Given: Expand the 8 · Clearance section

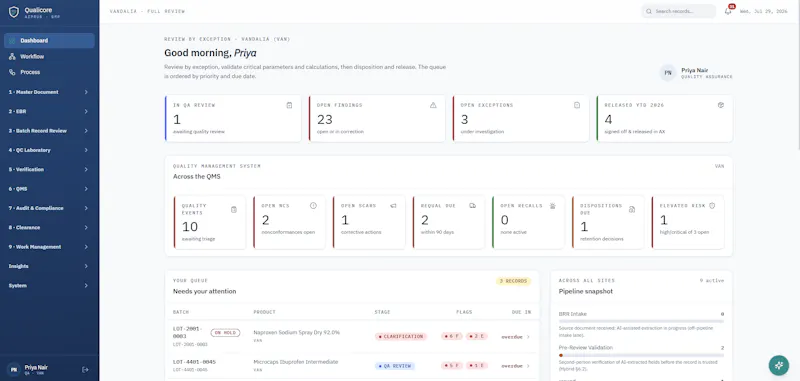Looking at the screenshot, I should pos(49,227).
